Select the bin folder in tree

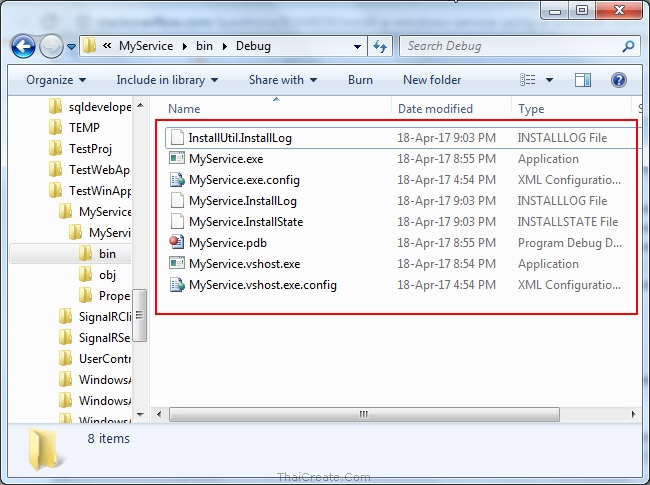(x=97, y=254)
